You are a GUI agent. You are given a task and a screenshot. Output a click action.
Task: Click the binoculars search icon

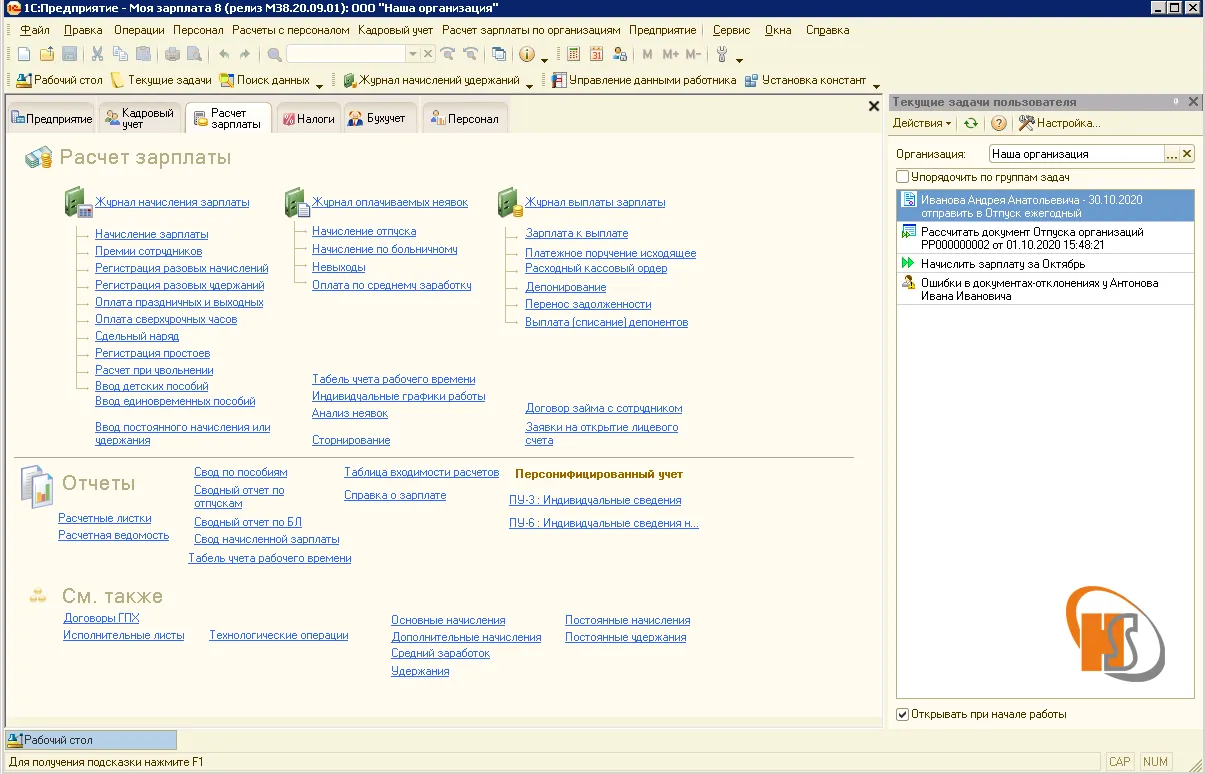(x=274, y=54)
